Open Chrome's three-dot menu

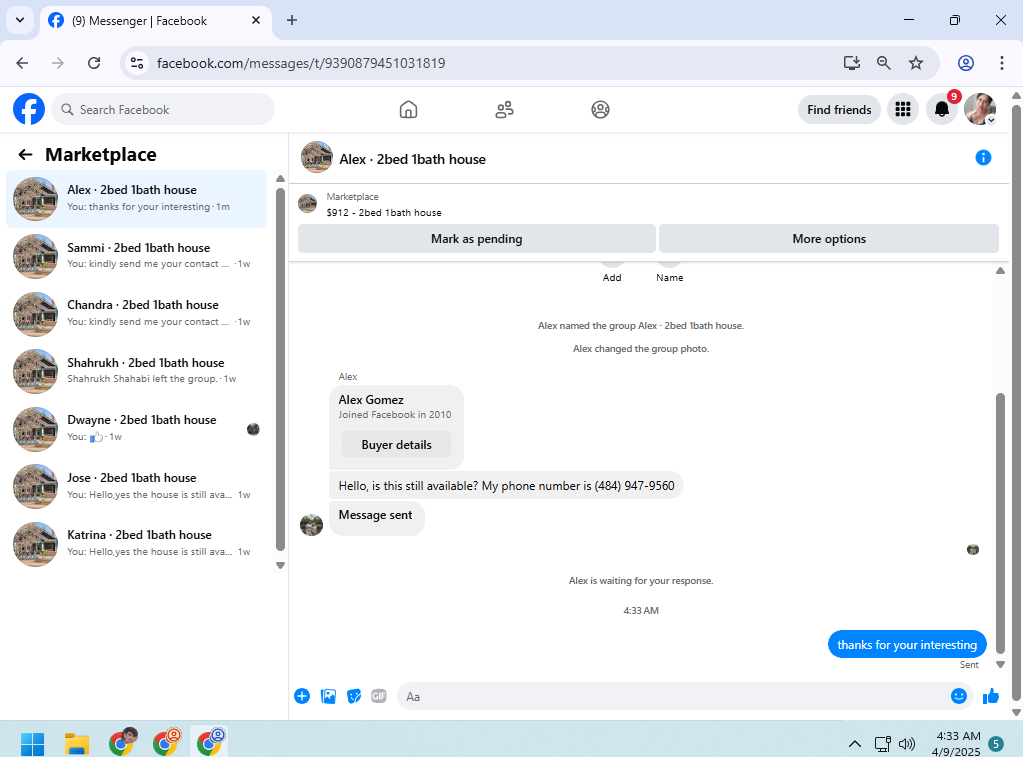(1001, 63)
